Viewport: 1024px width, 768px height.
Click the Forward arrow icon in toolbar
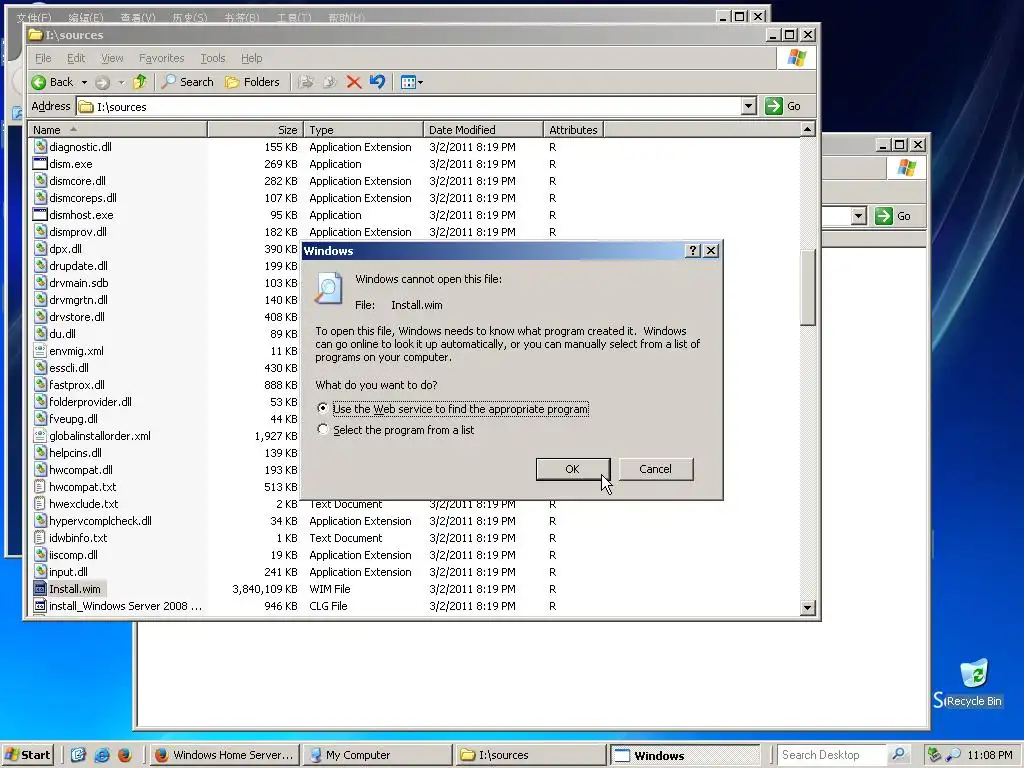click(x=102, y=82)
